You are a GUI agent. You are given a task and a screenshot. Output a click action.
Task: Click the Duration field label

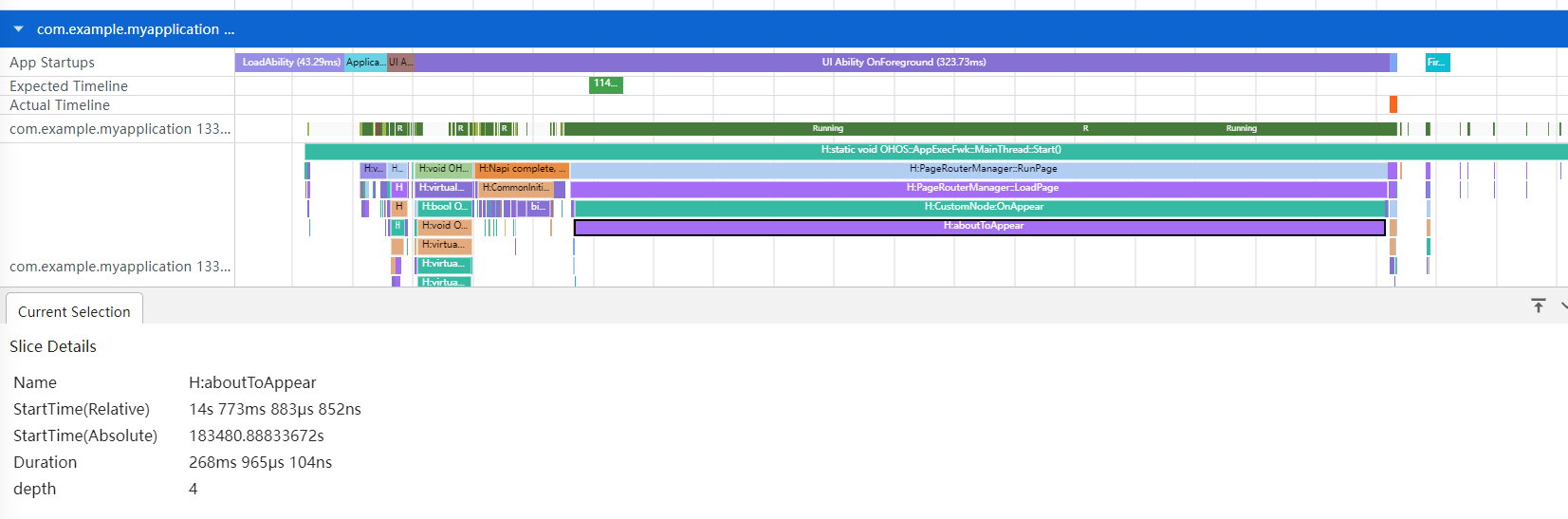click(x=45, y=462)
